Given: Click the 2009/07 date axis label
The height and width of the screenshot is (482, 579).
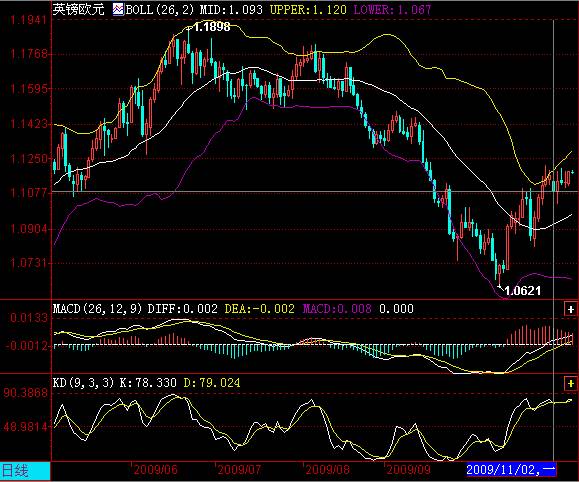Looking at the screenshot, I should click(x=239, y=470).
